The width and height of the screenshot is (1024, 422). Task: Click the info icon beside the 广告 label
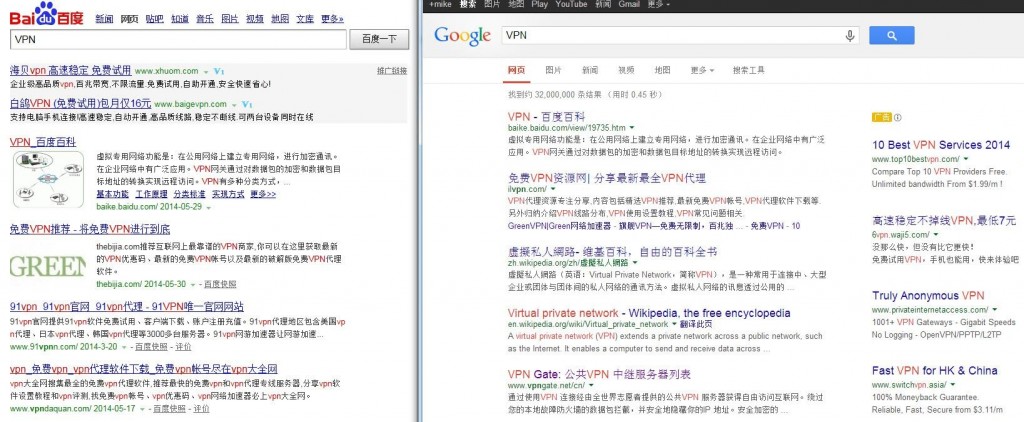pos(897,118)
